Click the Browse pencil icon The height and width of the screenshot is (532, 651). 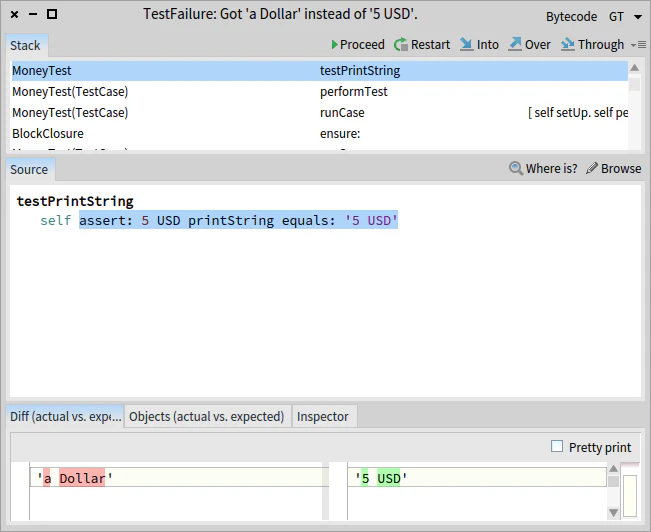tap(592, 168)
